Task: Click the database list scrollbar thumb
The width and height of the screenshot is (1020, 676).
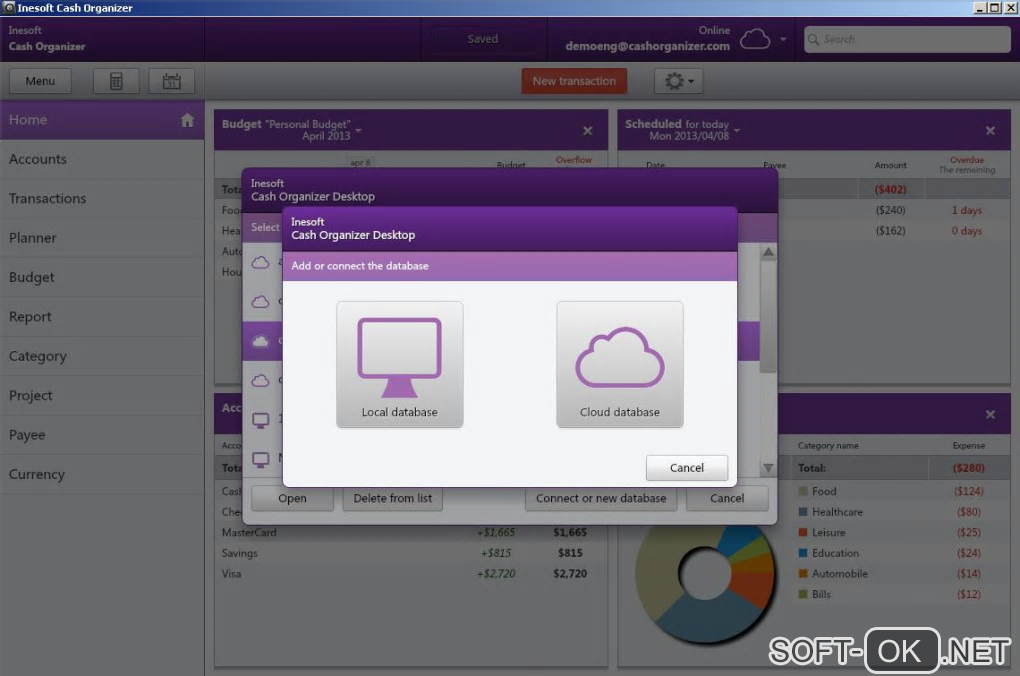Action: [768, 317]
